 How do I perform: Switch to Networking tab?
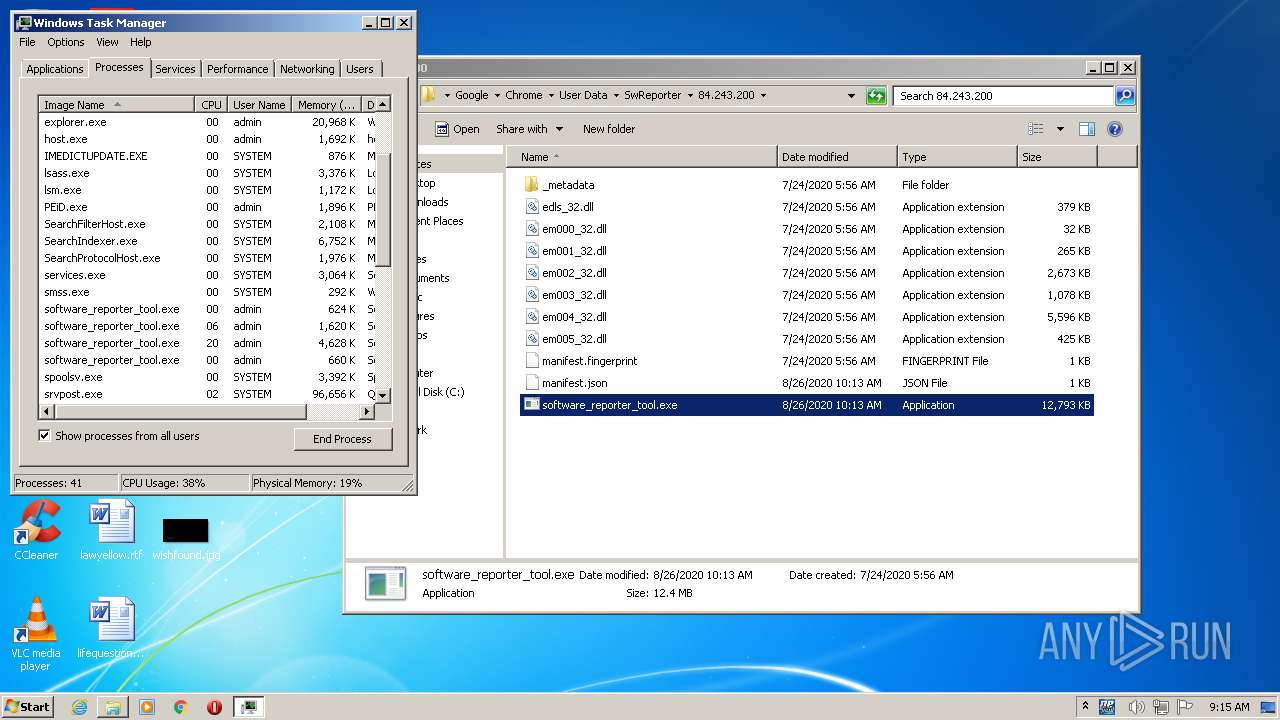[x=307, y=69]
